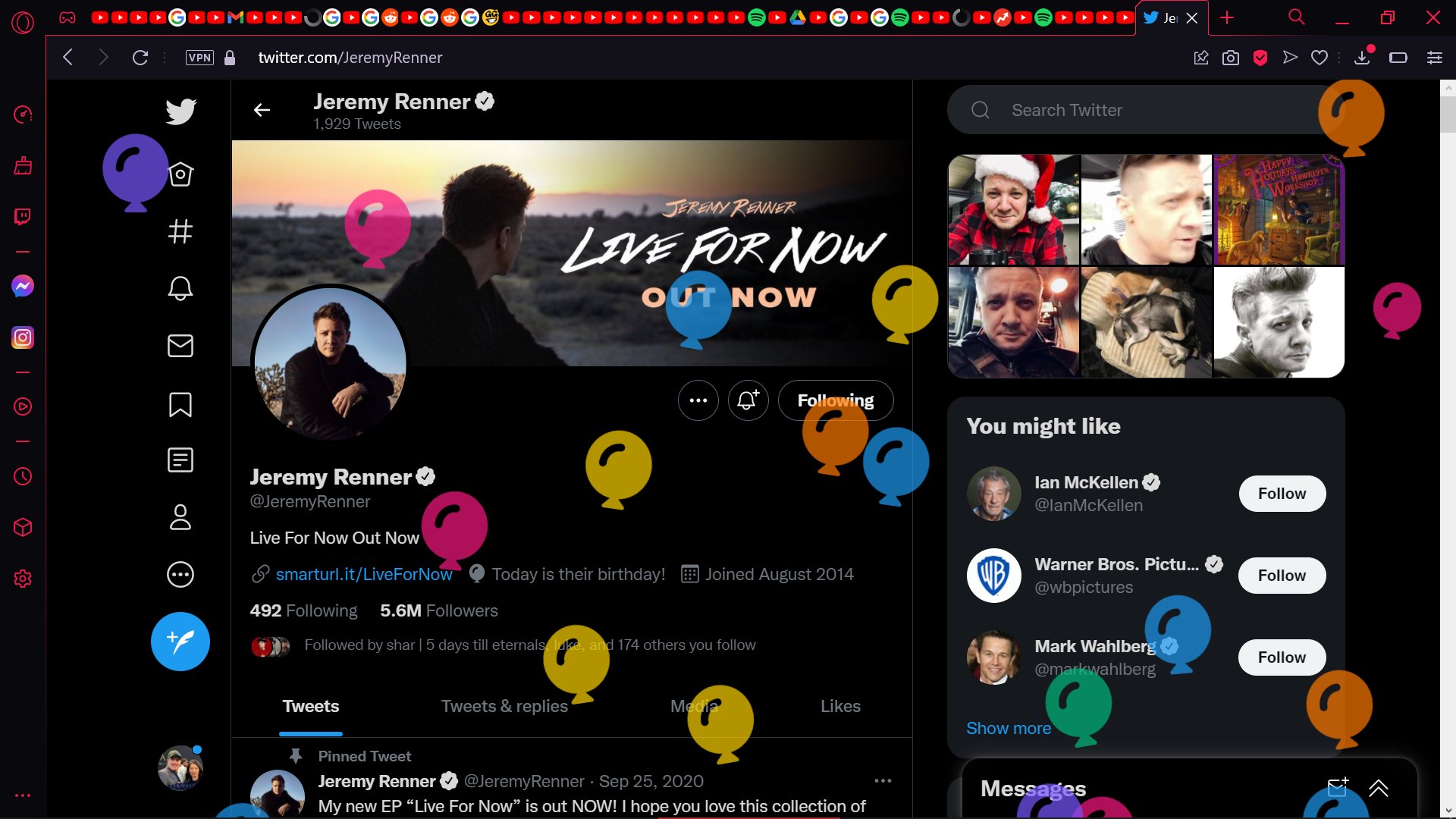This screenshot has width=1456, height=819.
Task: Open smarturl.it/LiveForNow link
Action: pos(364,575)
